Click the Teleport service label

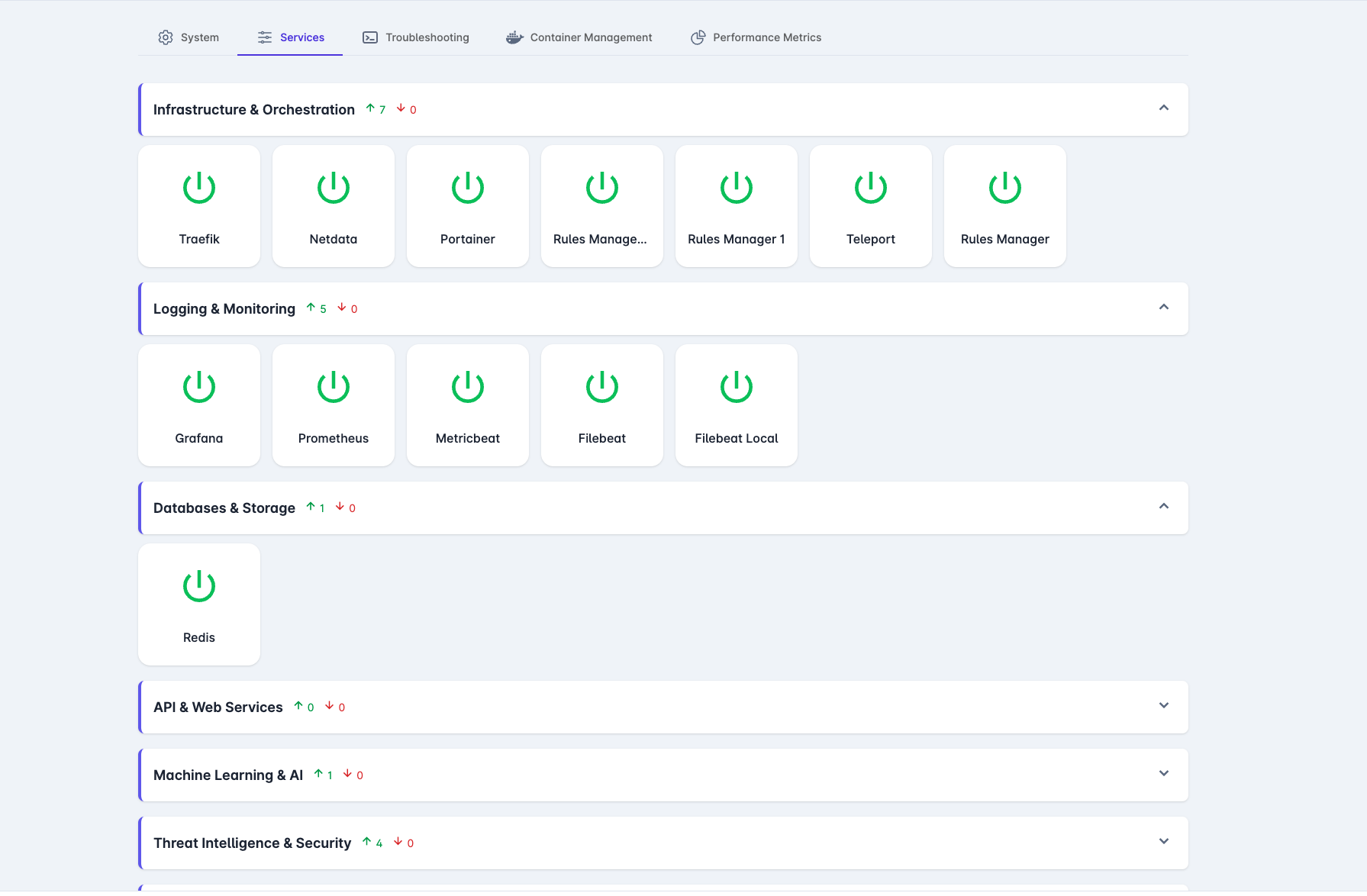pyautogui.click(x=871, y=239)
